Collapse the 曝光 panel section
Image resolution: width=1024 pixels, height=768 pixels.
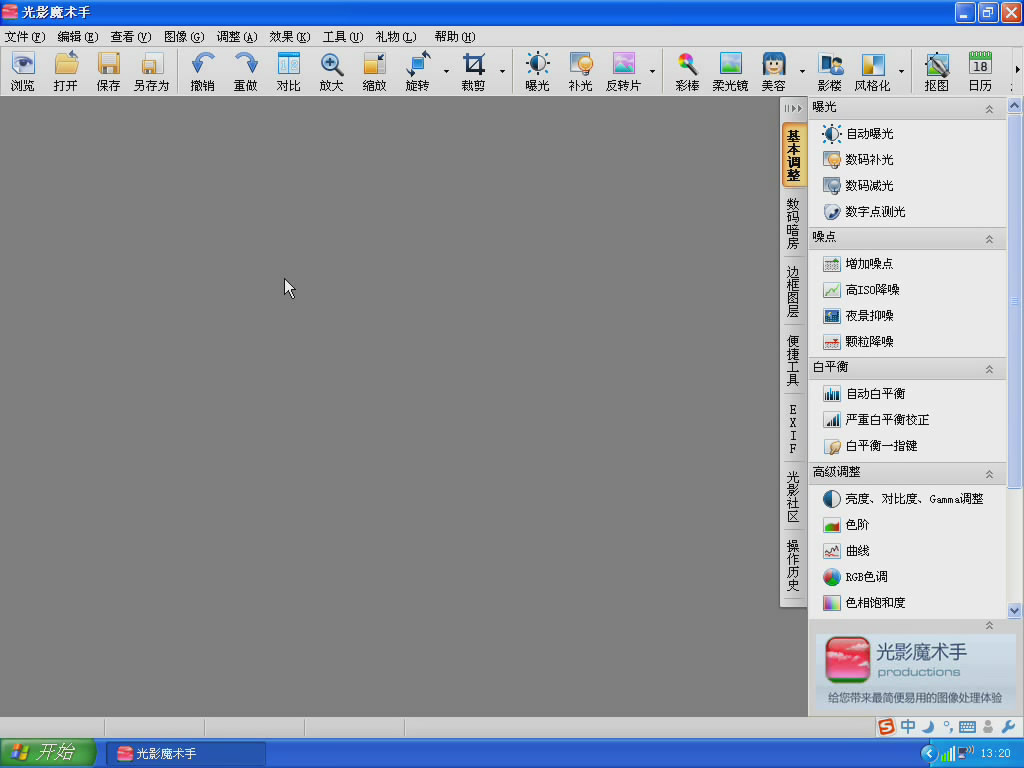tap(989, 109)
